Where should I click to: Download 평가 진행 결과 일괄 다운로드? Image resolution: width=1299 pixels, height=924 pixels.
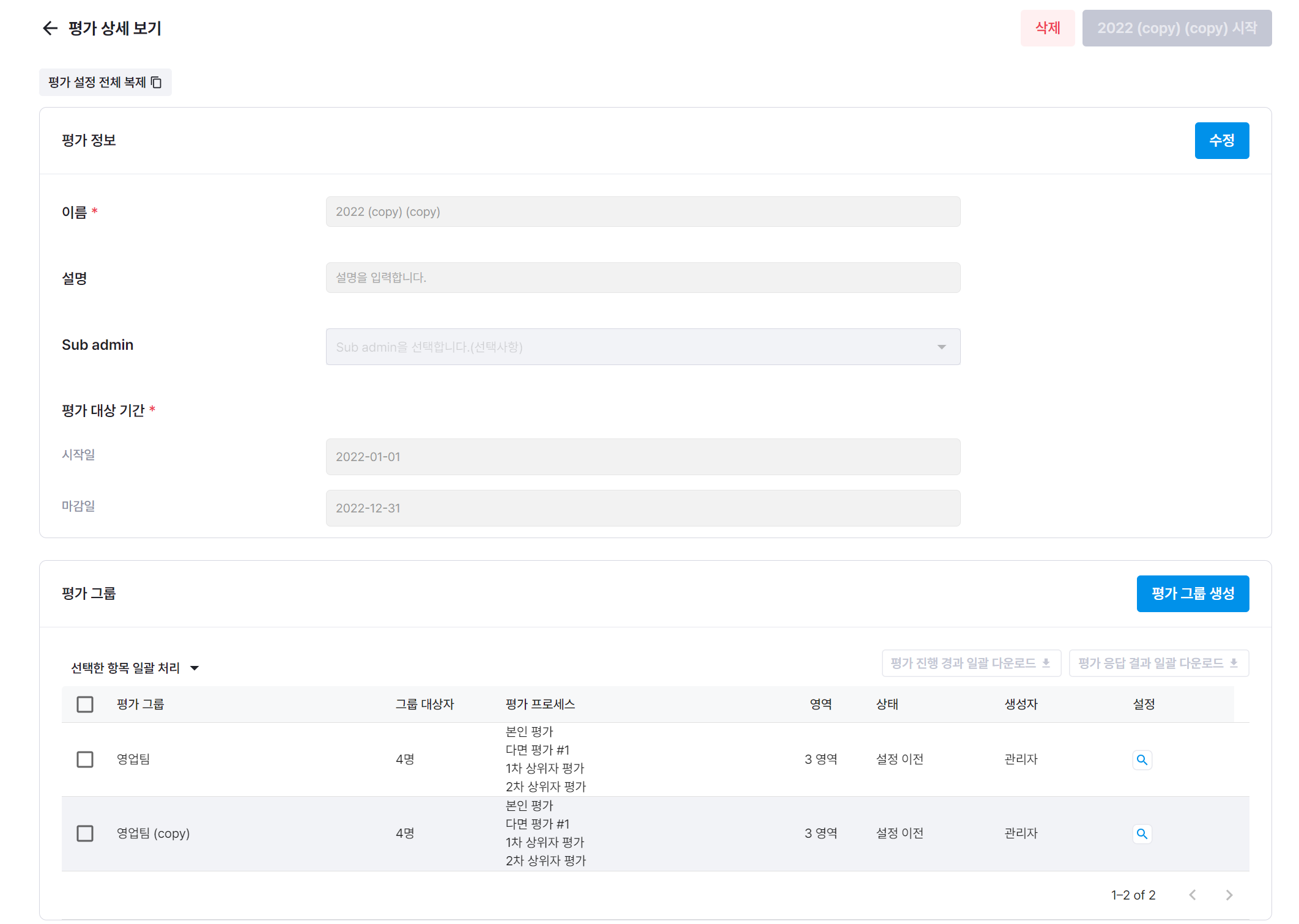click(x=971, y=663)
